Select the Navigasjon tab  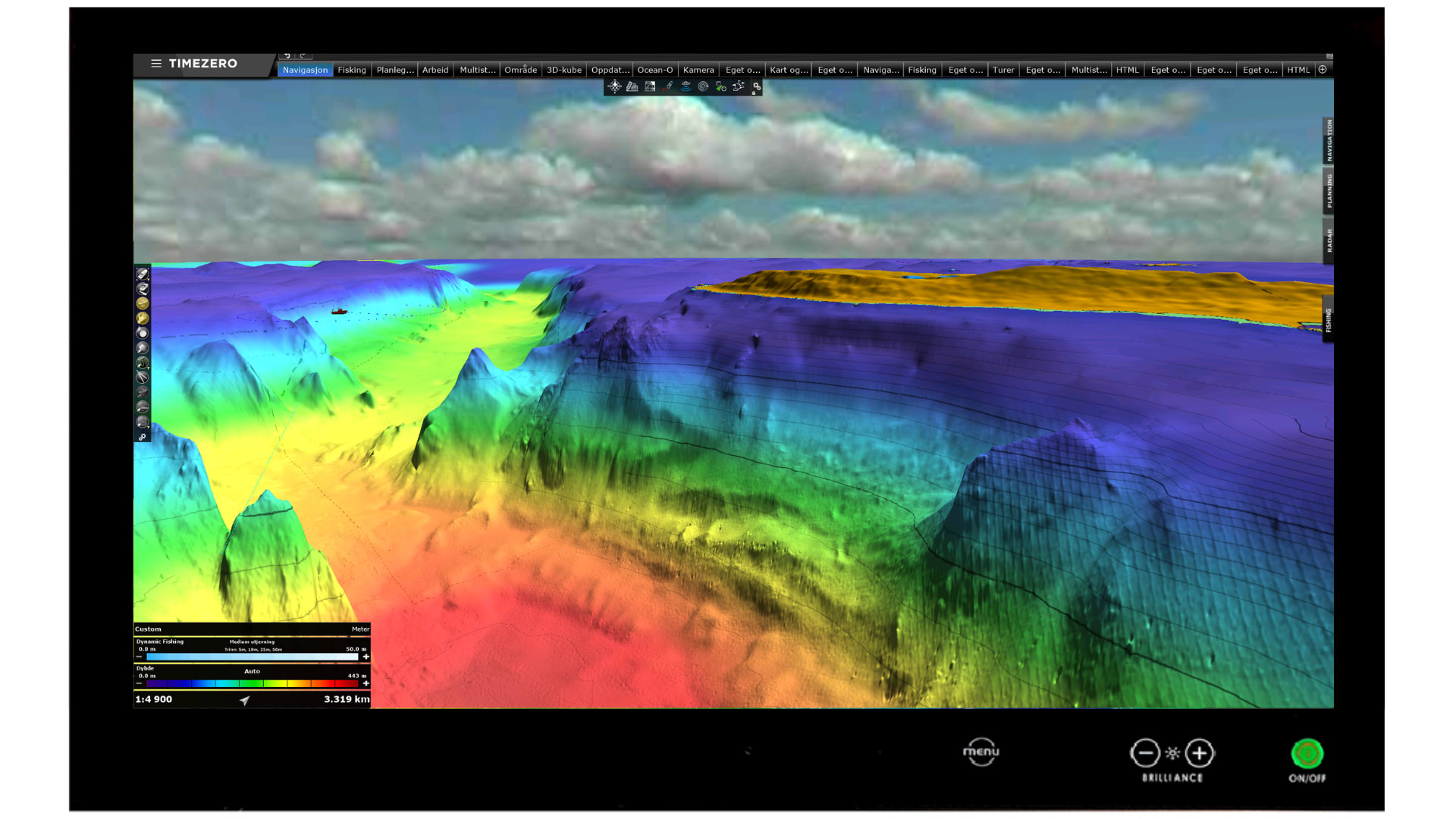point(305,70)
